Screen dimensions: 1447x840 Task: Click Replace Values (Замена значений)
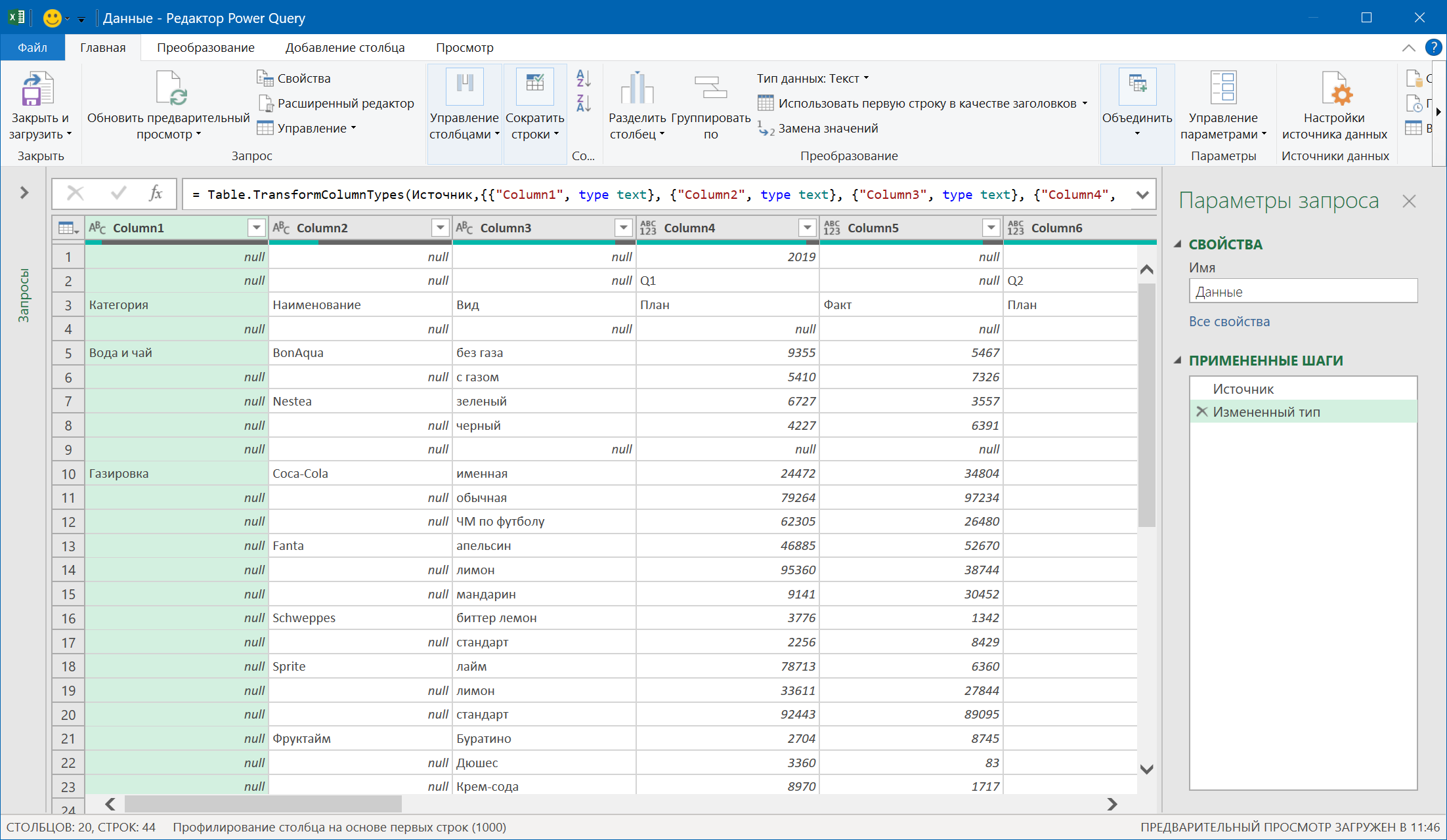(x=817, y=128)
